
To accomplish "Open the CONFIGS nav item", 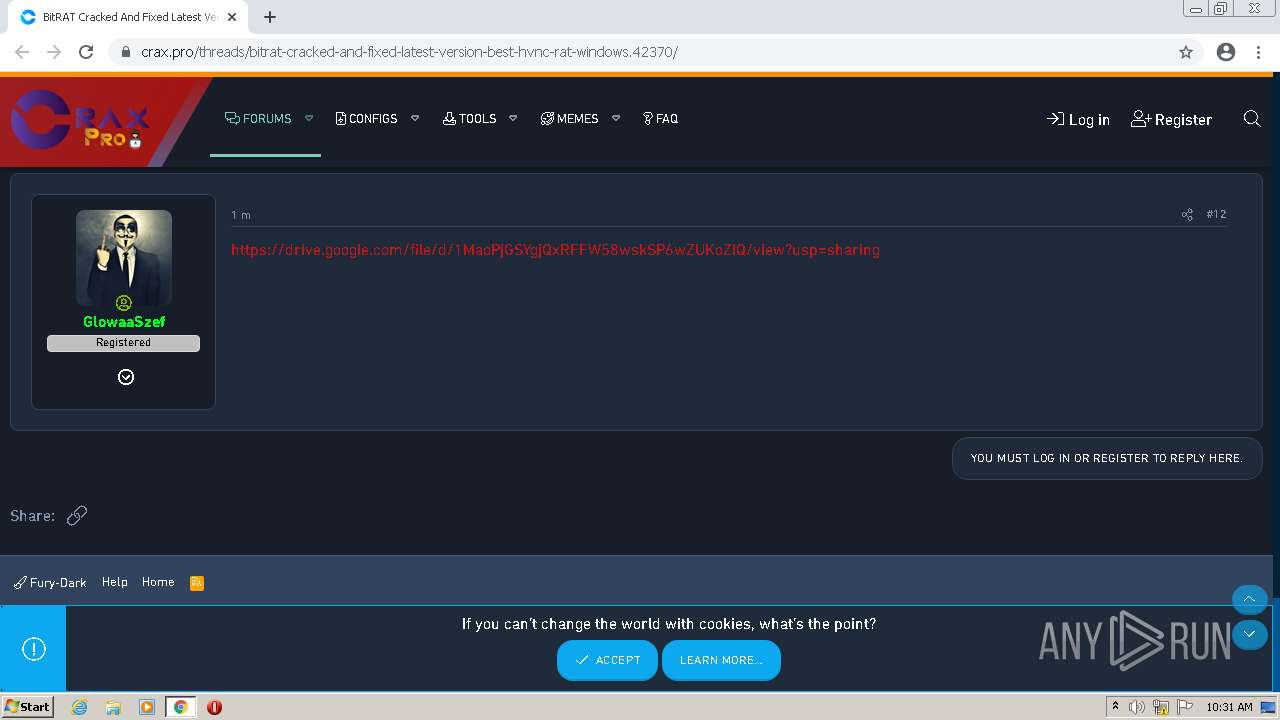I will click(x=366, y=118).
